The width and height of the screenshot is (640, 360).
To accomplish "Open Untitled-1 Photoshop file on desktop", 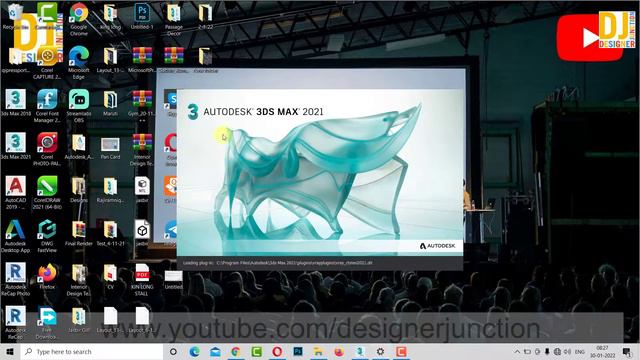I will (x=142, y=16).
